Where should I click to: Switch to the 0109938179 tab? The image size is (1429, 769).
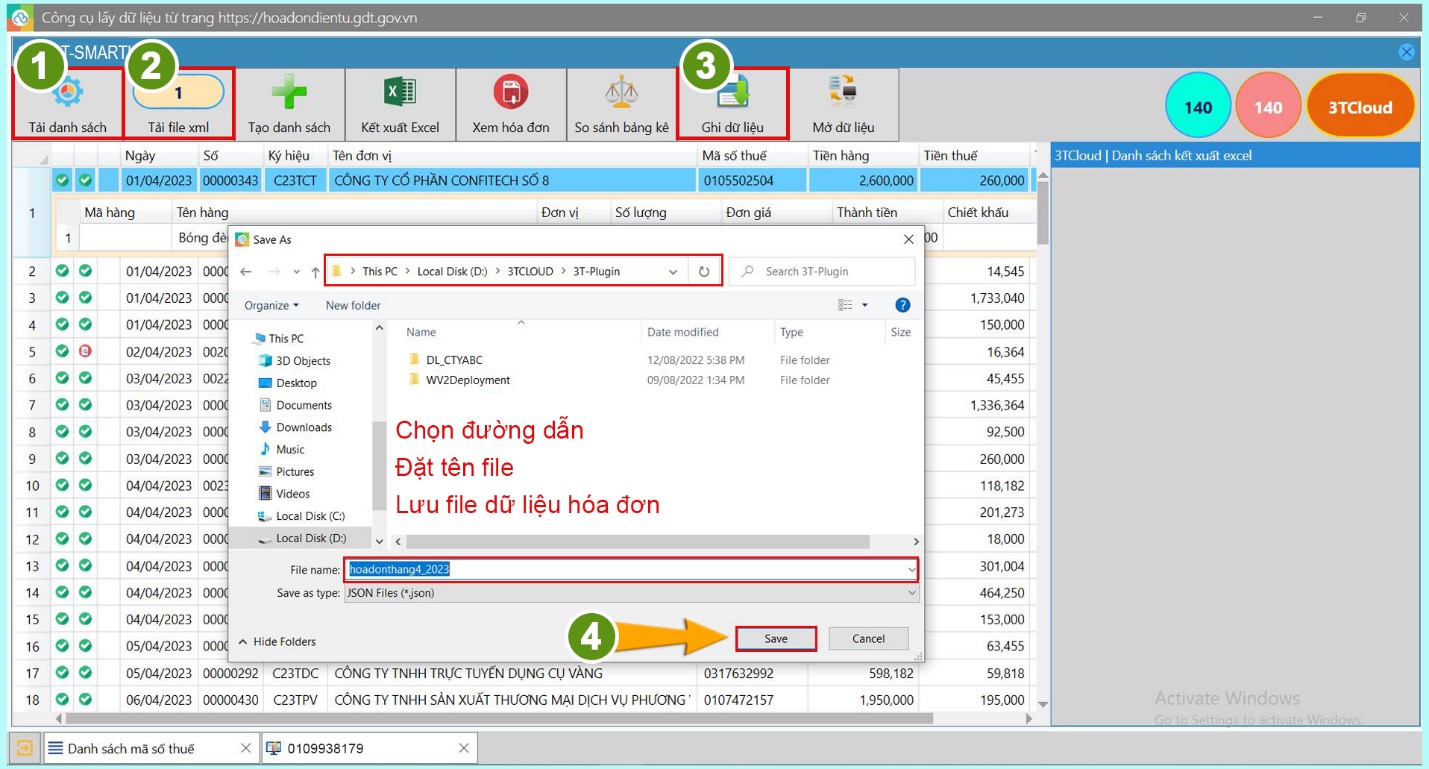(325, 748)
